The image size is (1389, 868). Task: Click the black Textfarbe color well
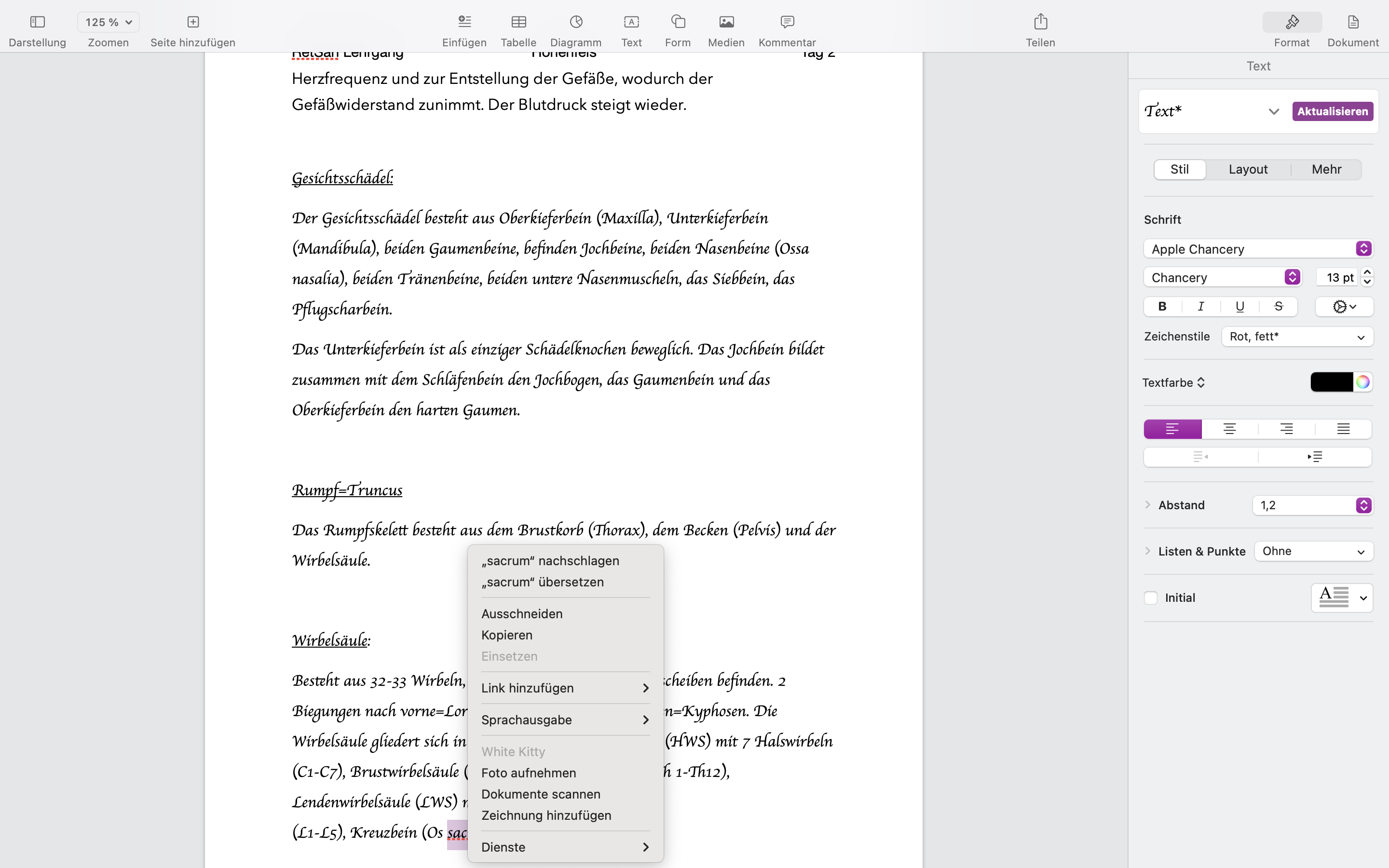tap(1332, 382)
